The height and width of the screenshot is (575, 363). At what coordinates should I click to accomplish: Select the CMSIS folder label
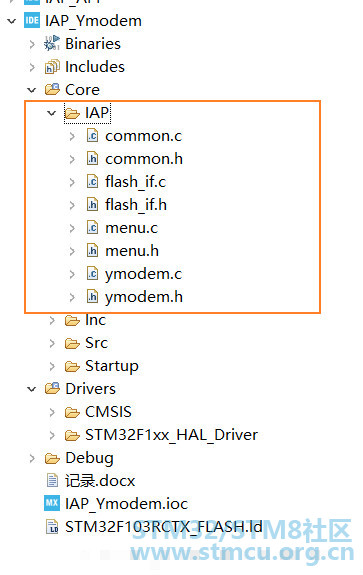[108, 412]
